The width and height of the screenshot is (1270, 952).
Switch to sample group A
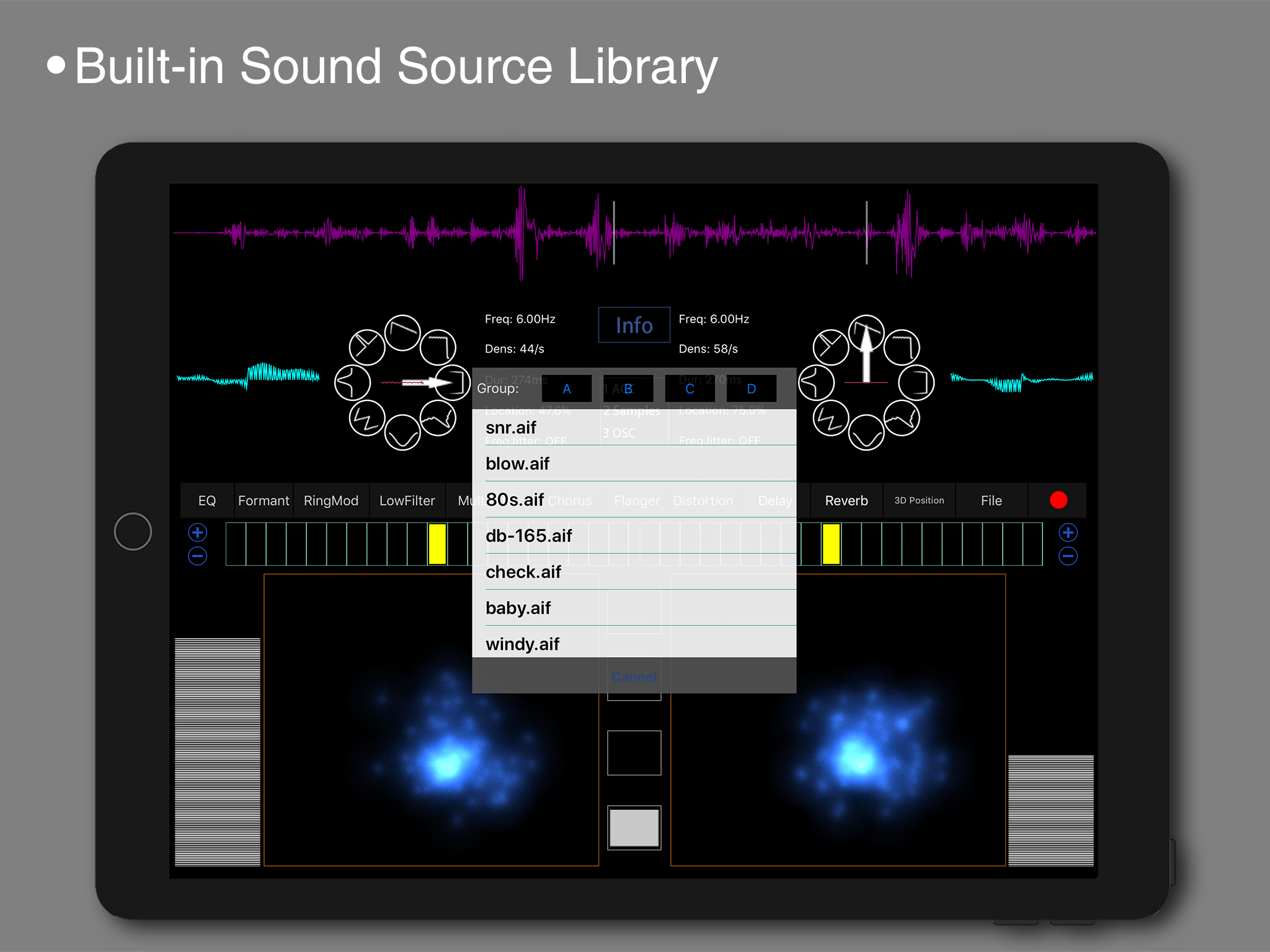click(566, 389)
